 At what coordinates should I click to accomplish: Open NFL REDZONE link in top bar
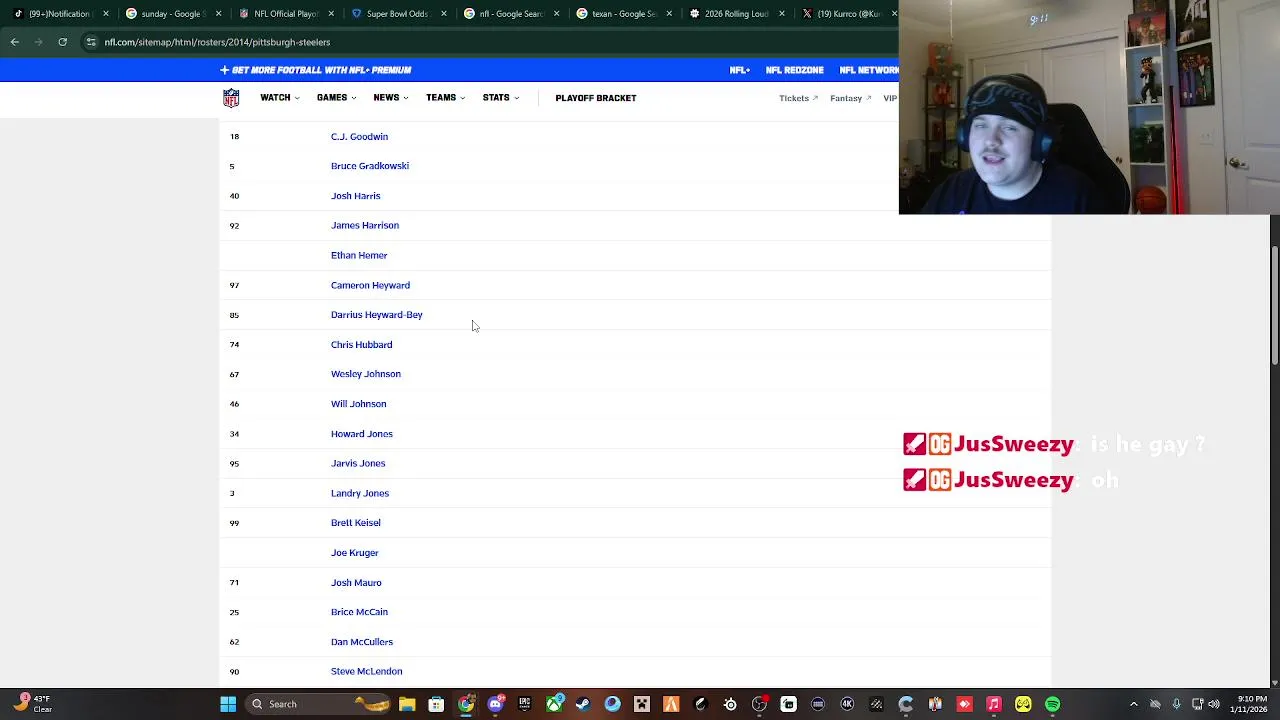tap(795, 70)
